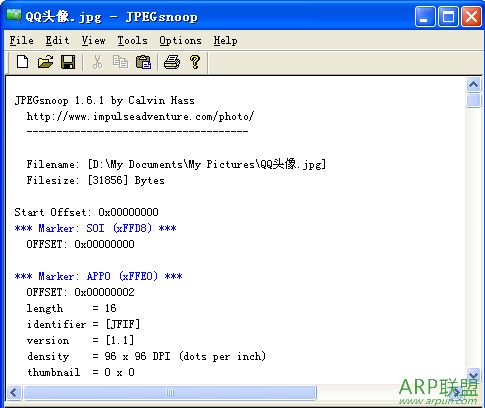The height and width of the screenshot is (408, 485).
Task: Click the horizontal scrollbar thumb
Action: click(x=170, y=392)
